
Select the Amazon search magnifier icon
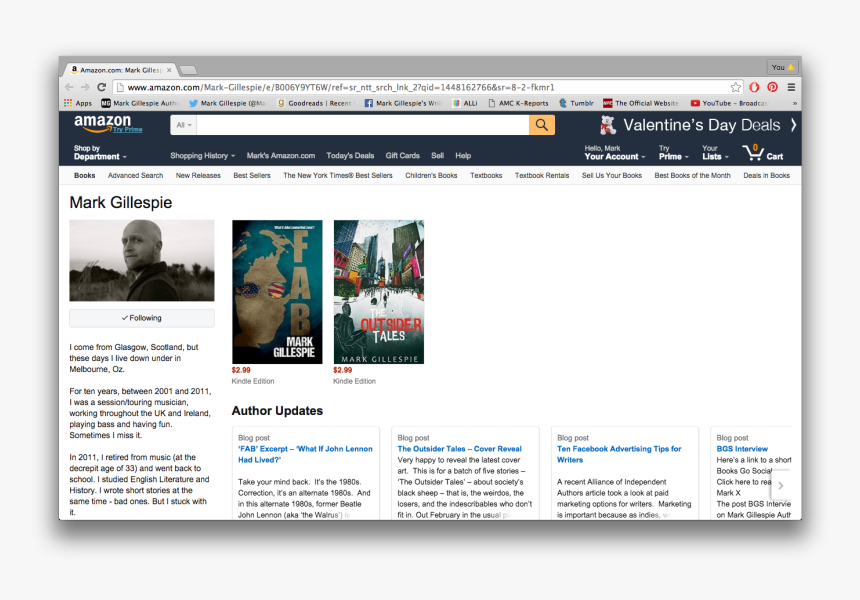[540, 125]
